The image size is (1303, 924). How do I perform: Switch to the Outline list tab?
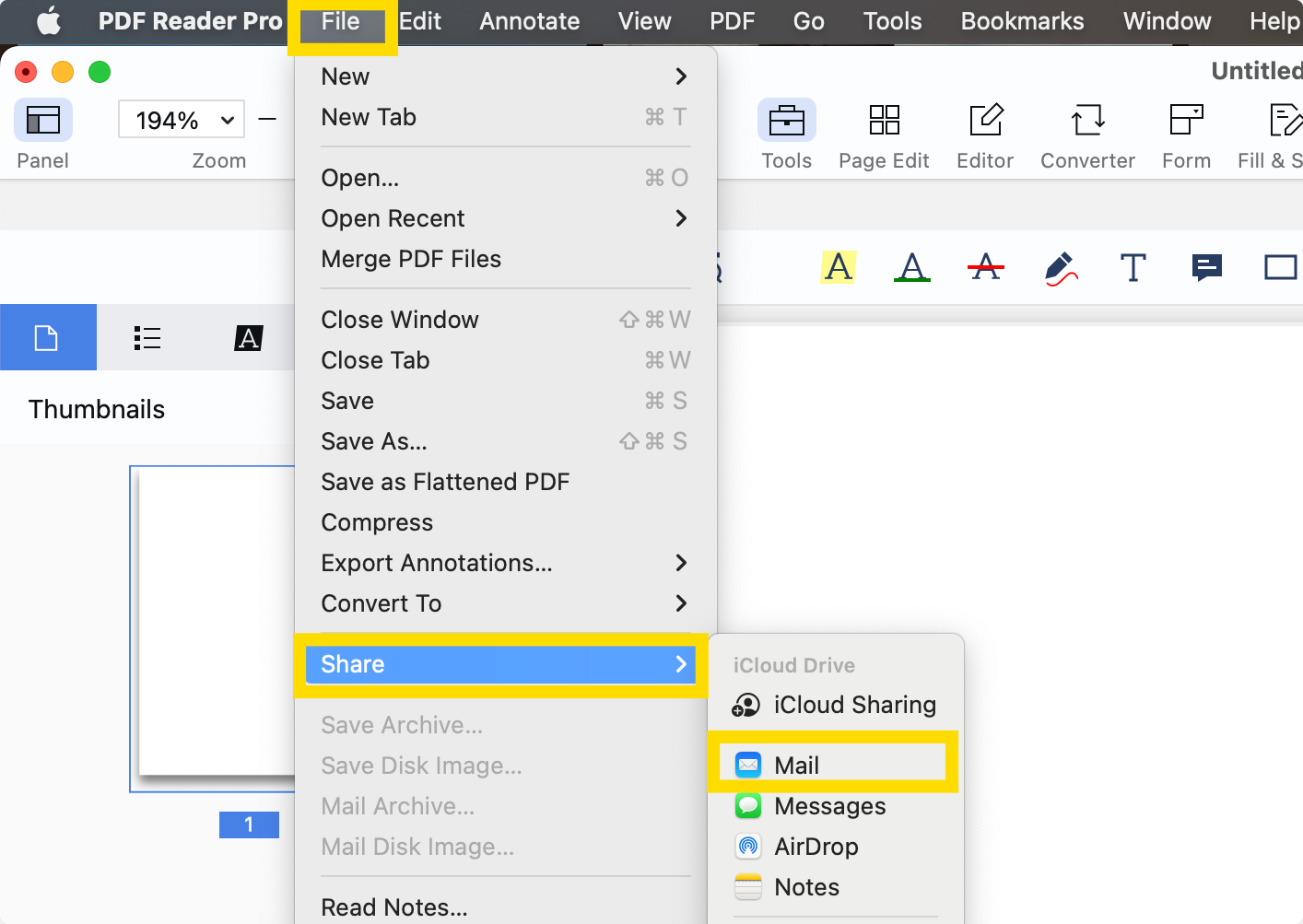click(147, 338)
